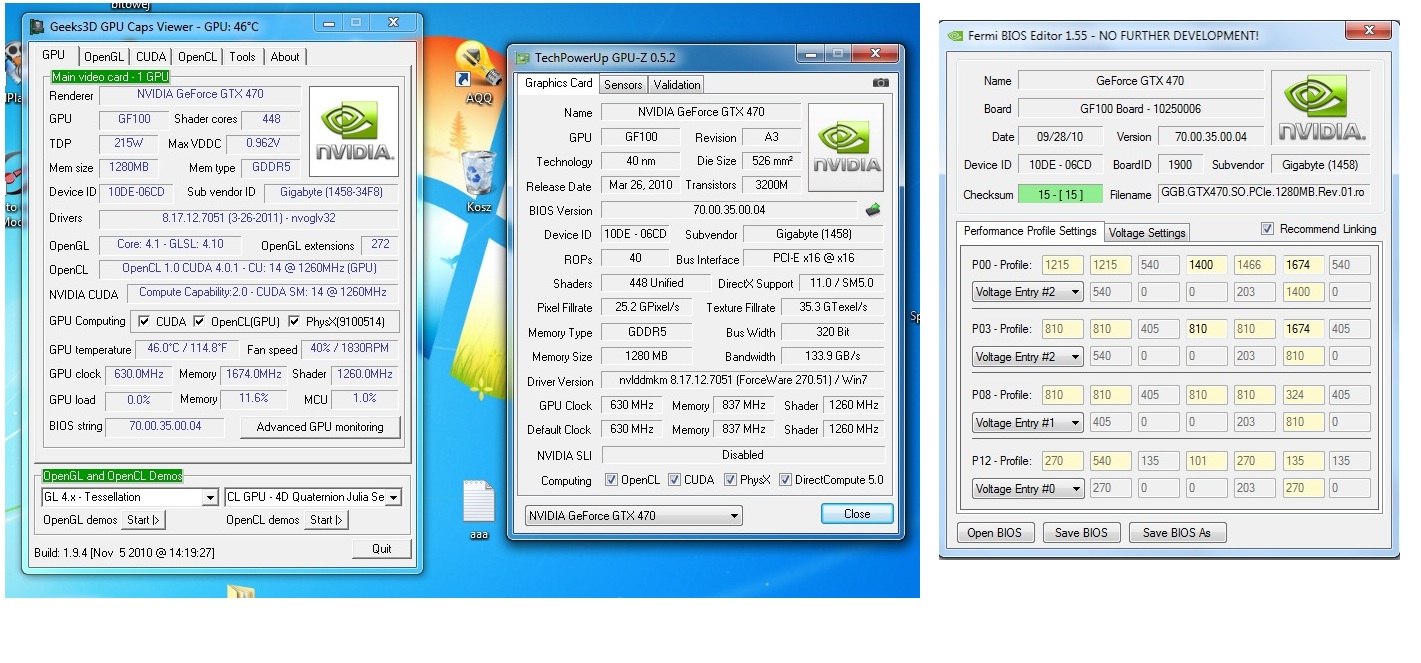Open the P12 profile Voltage Entry #0 dropdown

1028,488
